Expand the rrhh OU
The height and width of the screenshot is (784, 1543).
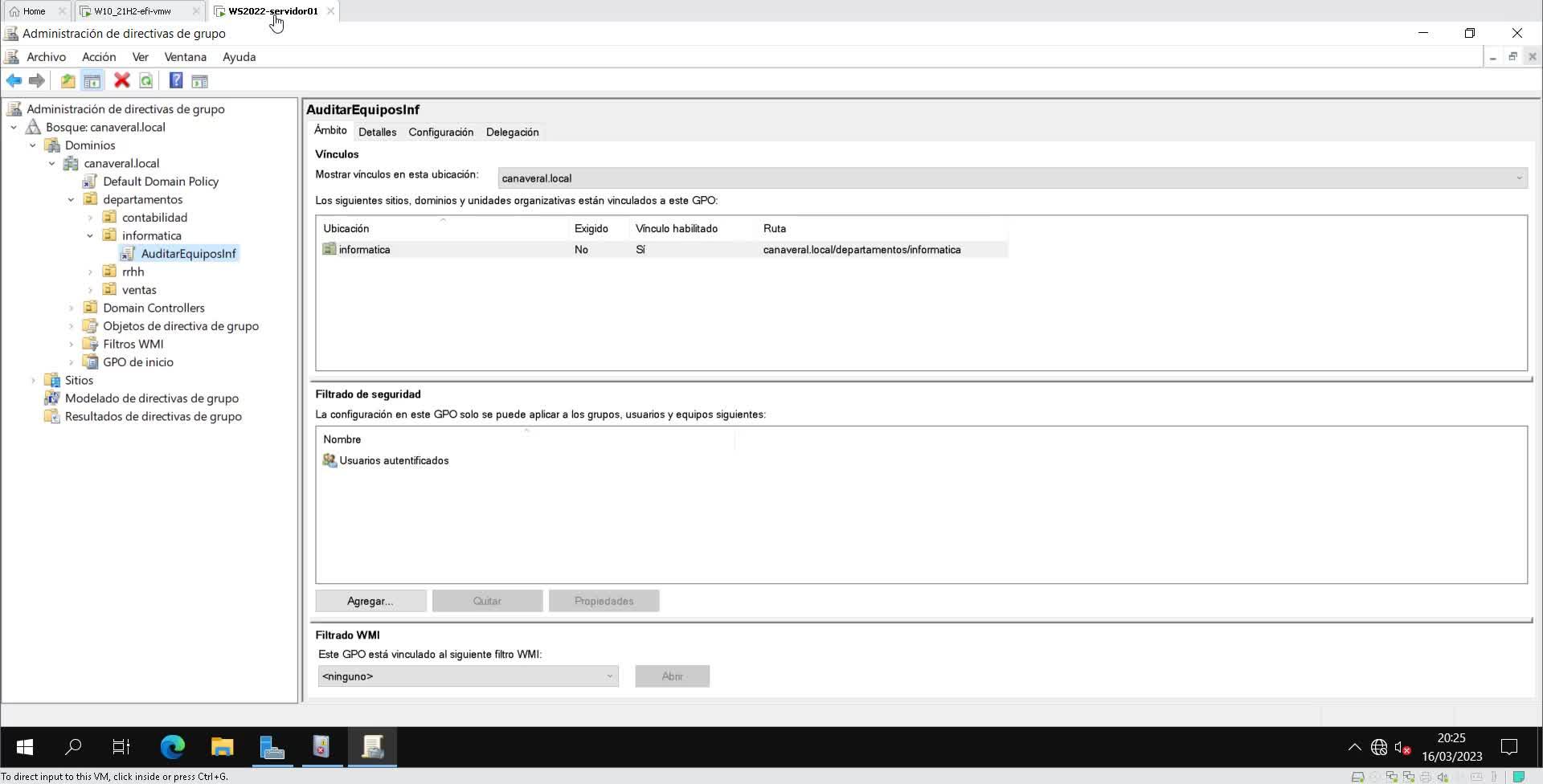point(90,272)
